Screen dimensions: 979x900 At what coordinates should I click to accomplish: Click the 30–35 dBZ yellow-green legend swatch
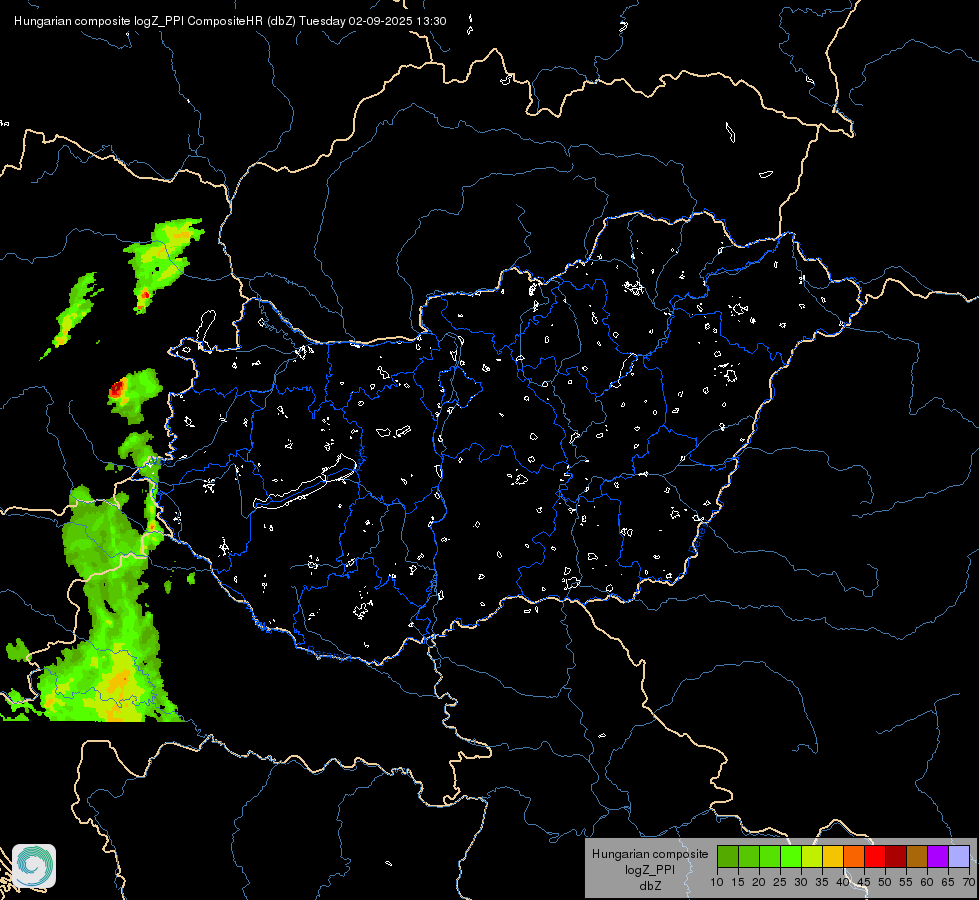812,856
